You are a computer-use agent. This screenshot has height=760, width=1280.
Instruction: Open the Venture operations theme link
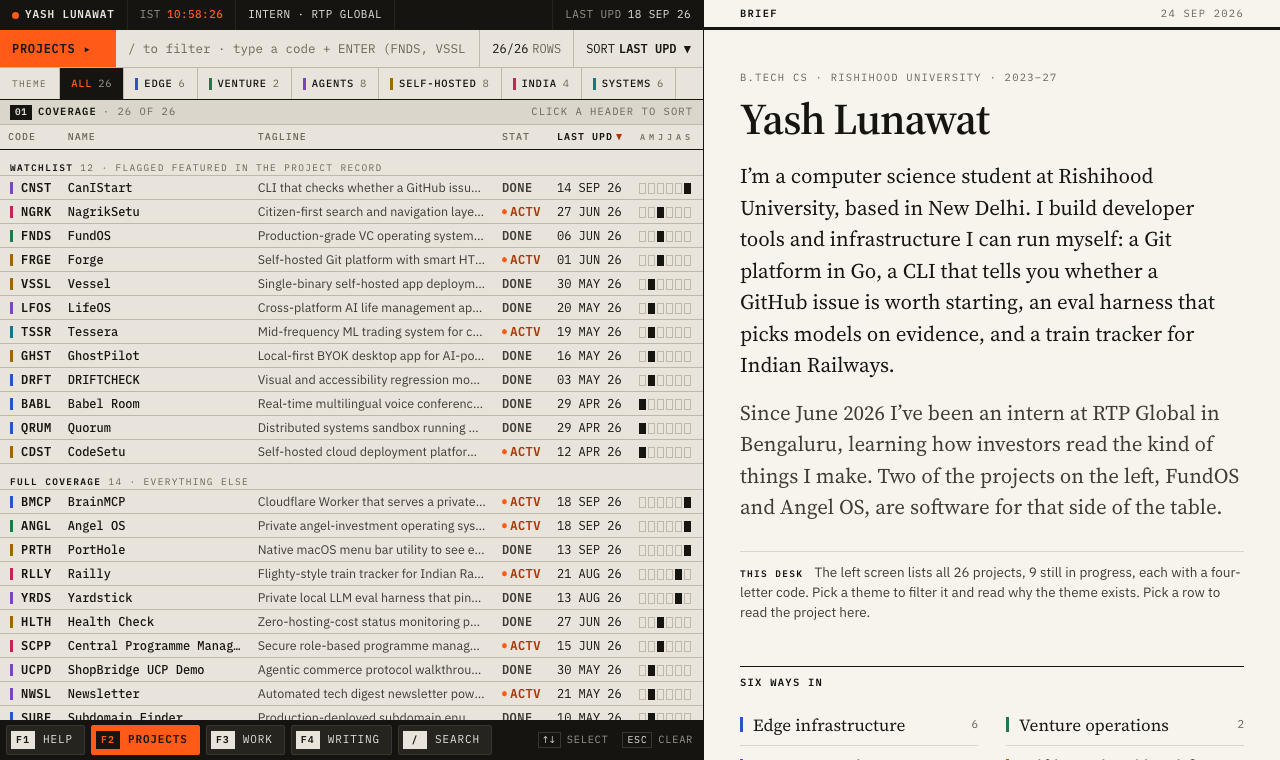(1125, 725)
